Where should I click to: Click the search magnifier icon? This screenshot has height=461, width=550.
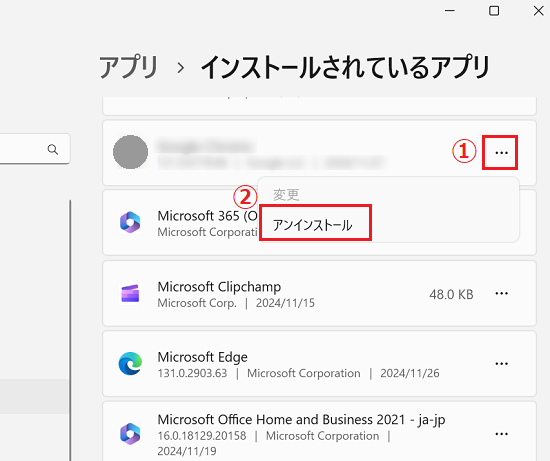(x=53, y=149)
